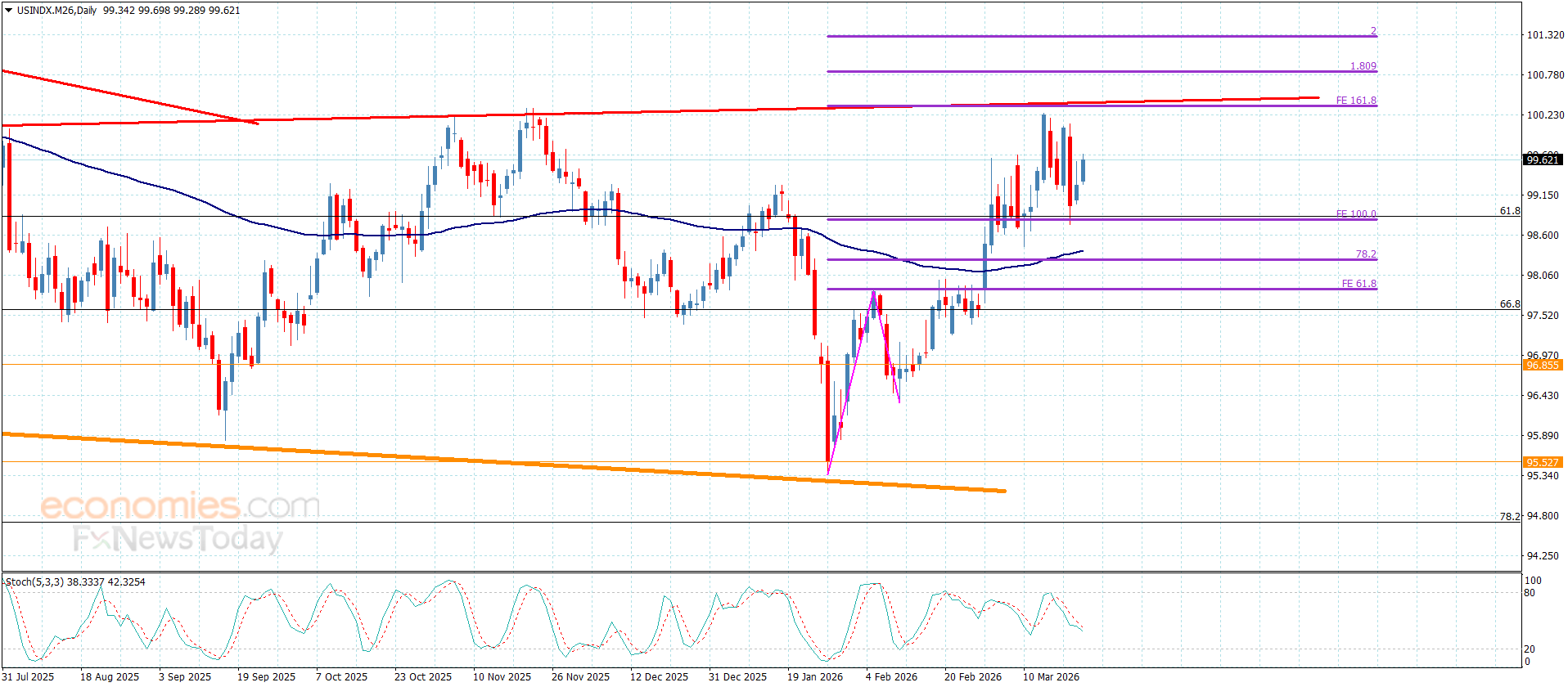The width and height of the screenshot is (1568, 687).
Task: Click the USINDX.M26,Daily chart title
Action: [56, 11]
